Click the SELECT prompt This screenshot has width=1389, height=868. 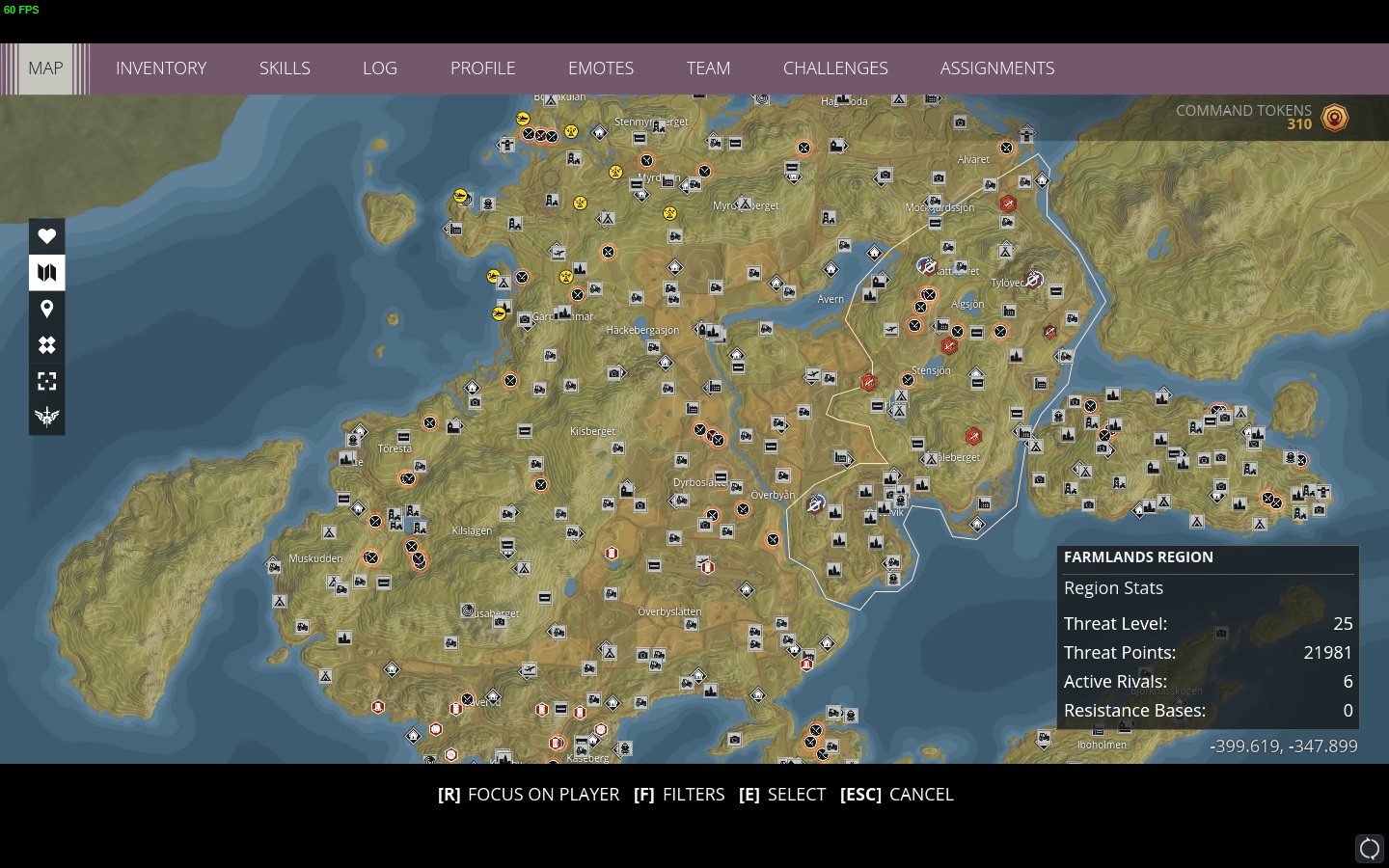tap(782, 795)
